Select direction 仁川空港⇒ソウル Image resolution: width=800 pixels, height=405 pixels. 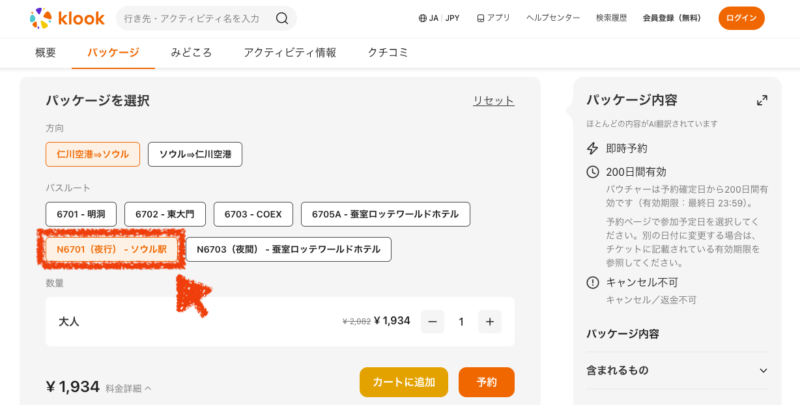93,154
